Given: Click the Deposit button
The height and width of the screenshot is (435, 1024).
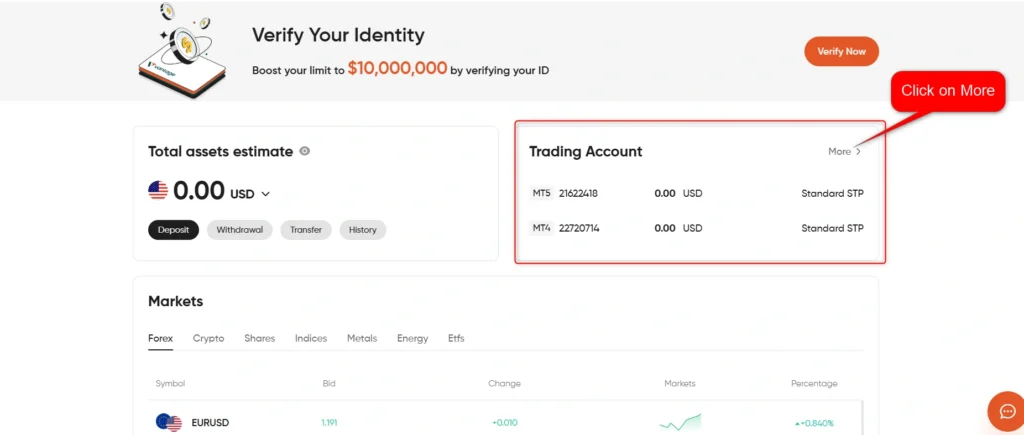Looking at the screenshot, I should click(173, 230).
